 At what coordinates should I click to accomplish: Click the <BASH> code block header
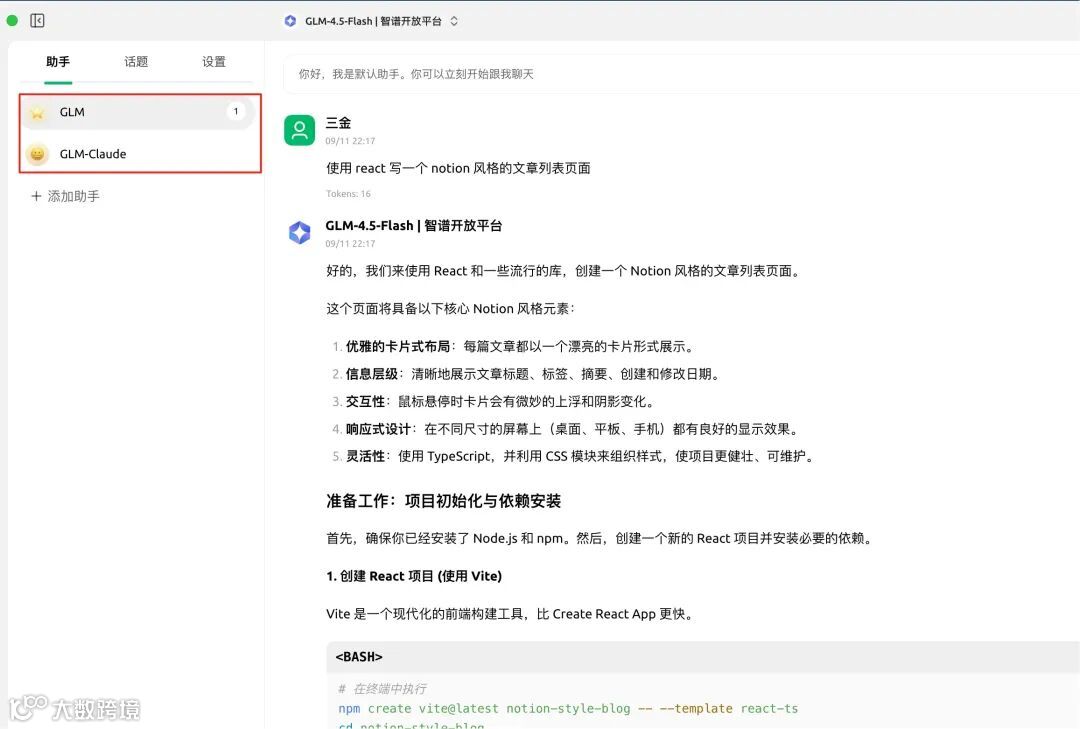pos(703,657)
